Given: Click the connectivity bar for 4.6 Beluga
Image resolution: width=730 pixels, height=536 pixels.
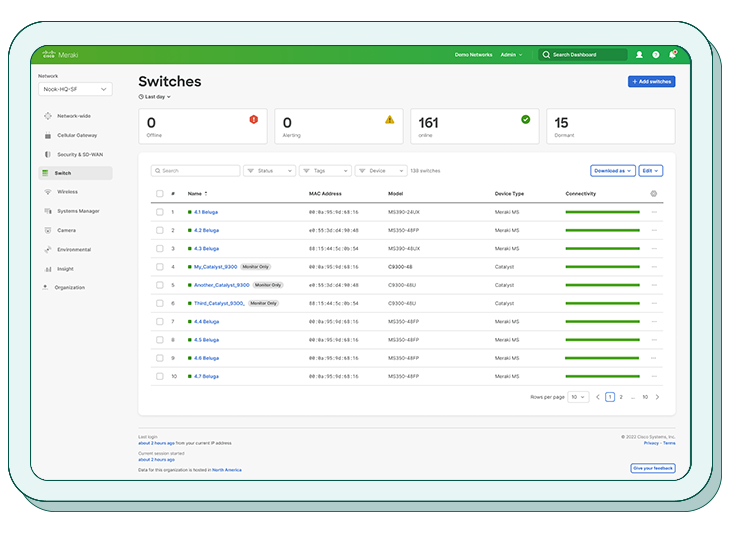Looking at the screenshot, I should tap(602, 358).
